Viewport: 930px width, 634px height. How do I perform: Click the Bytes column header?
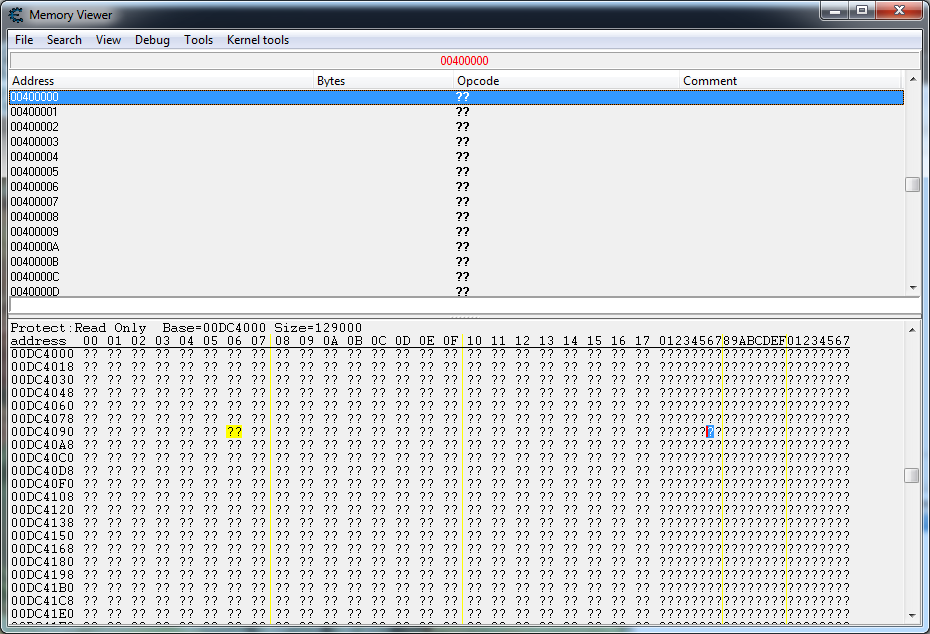(x=330, y=81)
